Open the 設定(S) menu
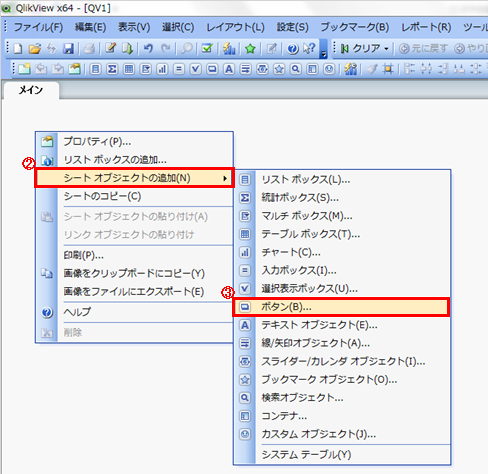 pos(293,27)
